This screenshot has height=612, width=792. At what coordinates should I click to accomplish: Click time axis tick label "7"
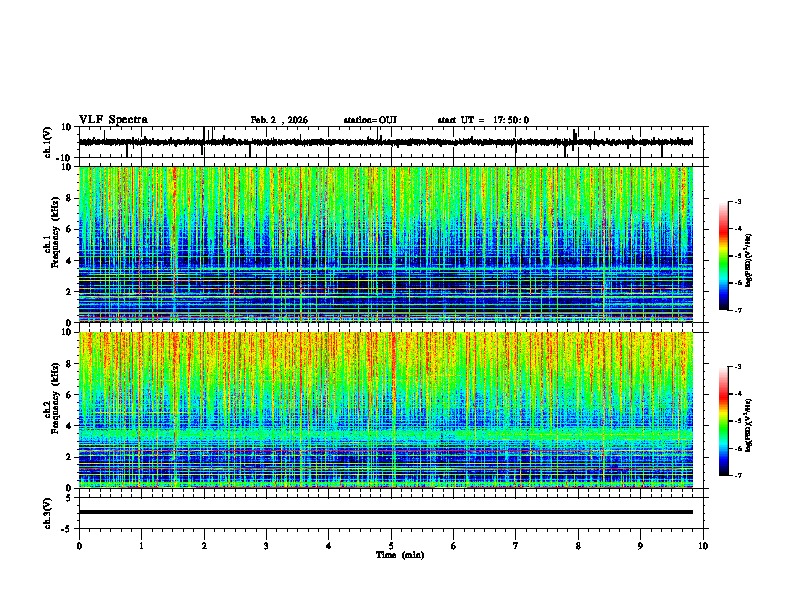516,546
